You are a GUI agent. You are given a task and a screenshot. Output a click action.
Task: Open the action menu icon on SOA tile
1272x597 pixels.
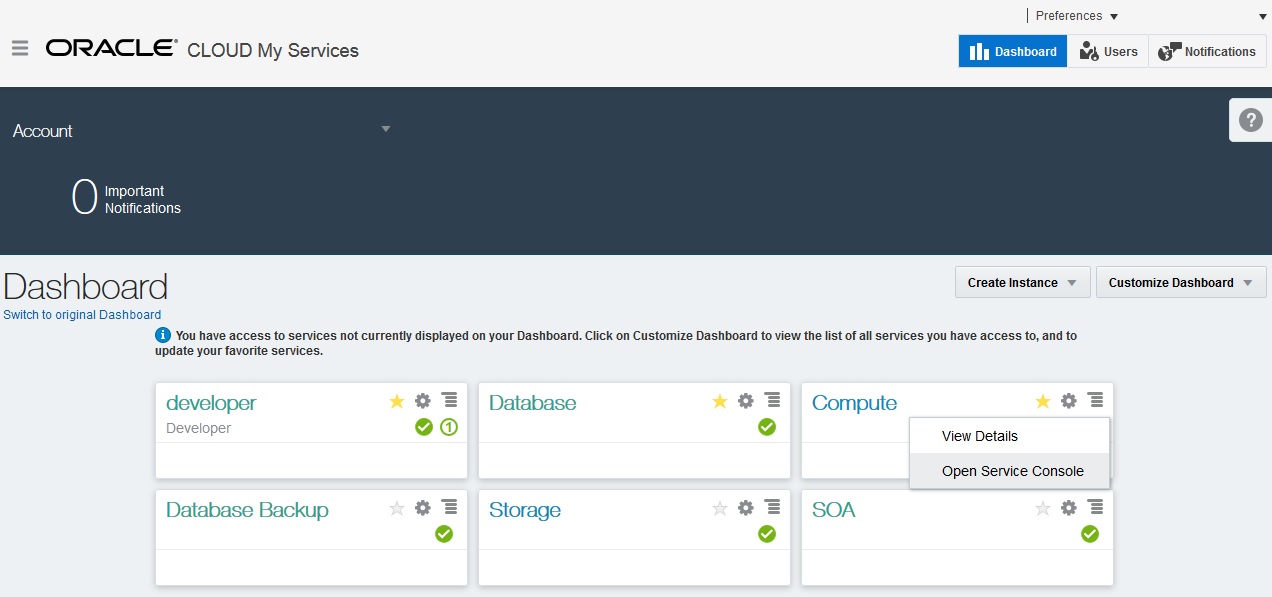pyautogui.click(x=1094, y=508)
